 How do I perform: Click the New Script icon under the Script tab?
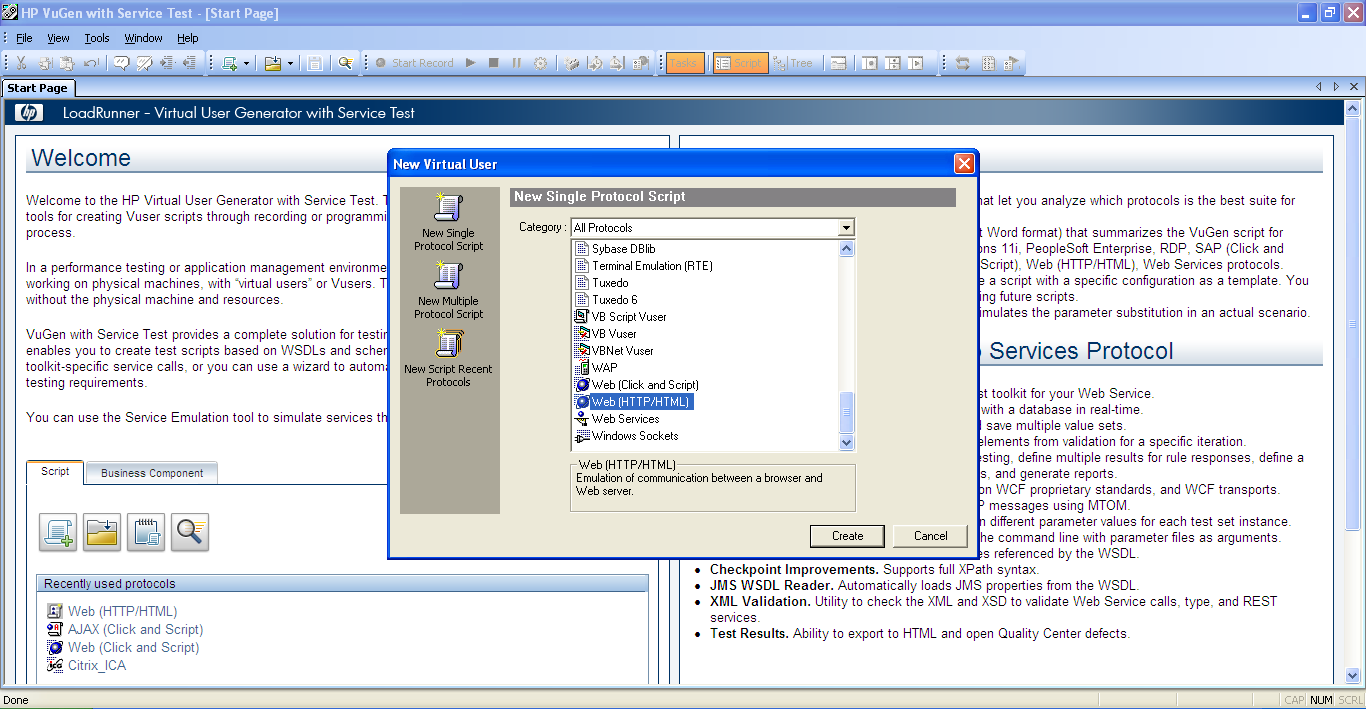pyautogui.click(x=58, y=532)
